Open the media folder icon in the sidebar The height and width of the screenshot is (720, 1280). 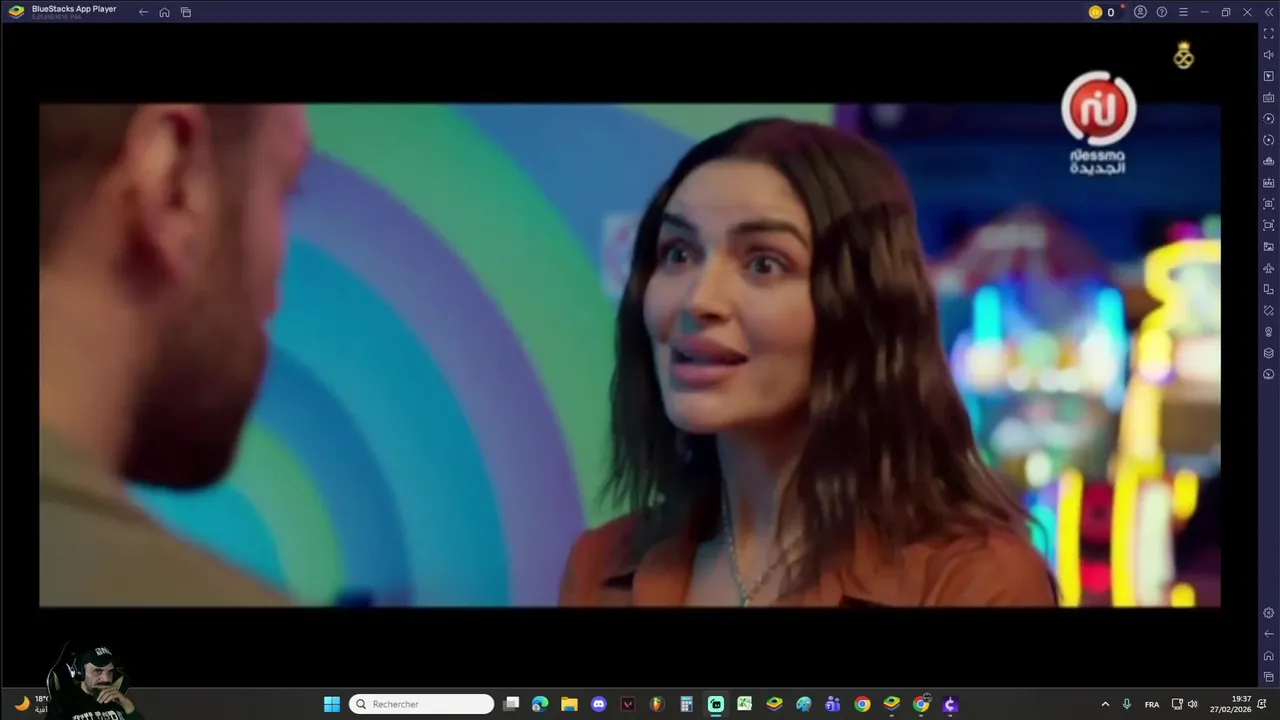point(1269,247)
